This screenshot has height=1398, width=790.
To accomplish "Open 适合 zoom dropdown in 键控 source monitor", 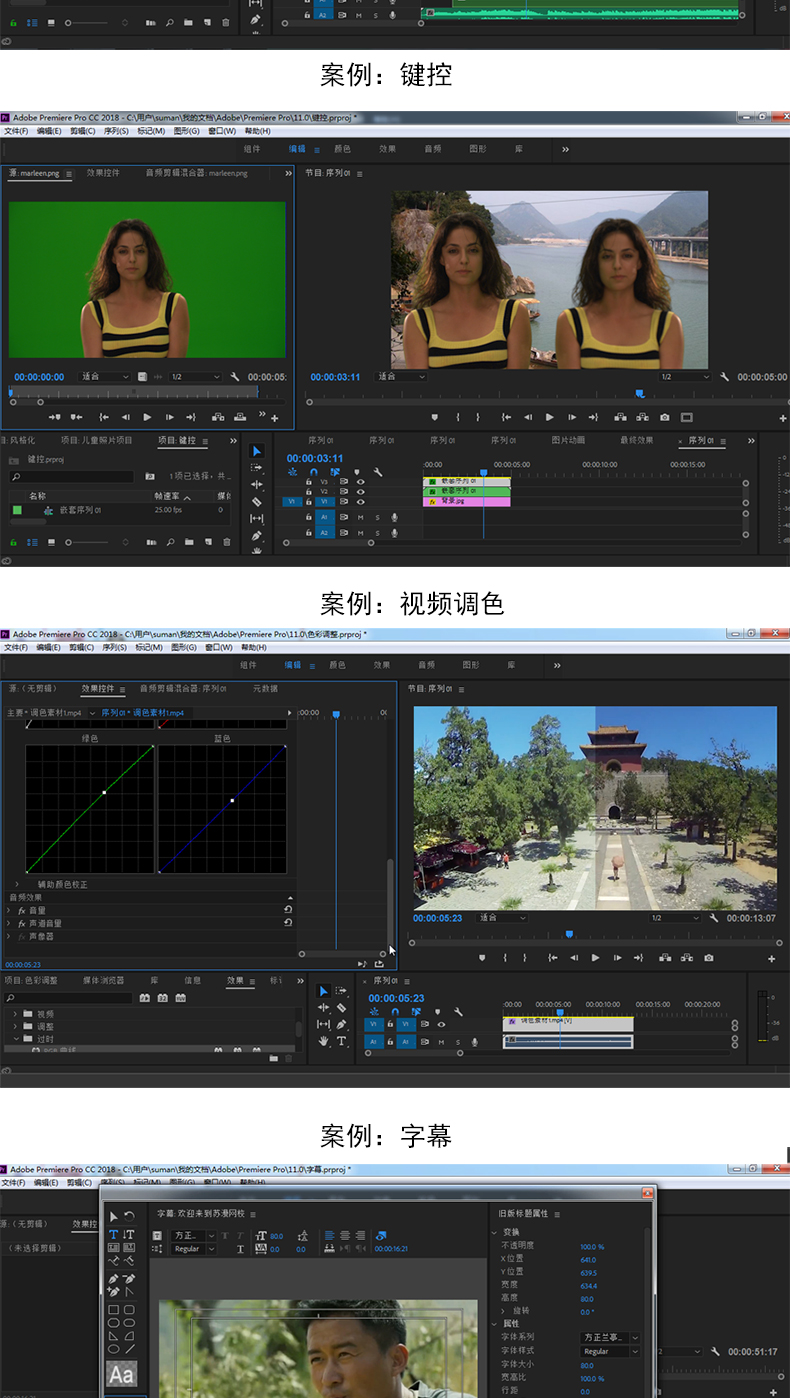I will tap(104, 377).
